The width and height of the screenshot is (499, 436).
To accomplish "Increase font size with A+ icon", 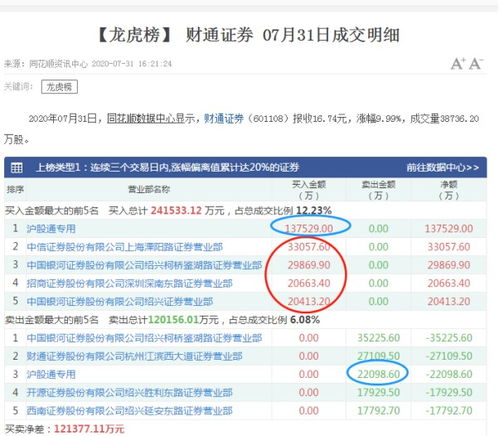I will coord(458,63).
